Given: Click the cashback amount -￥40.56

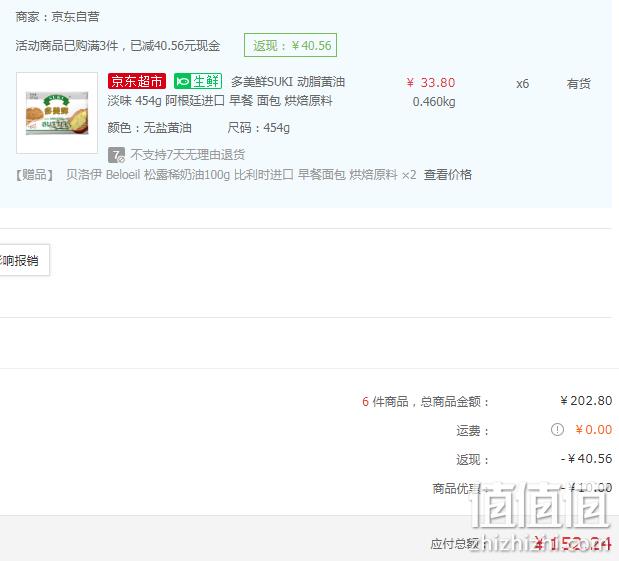Looking at the screenshot, I should pyautogui.click(x=586, y=459).
